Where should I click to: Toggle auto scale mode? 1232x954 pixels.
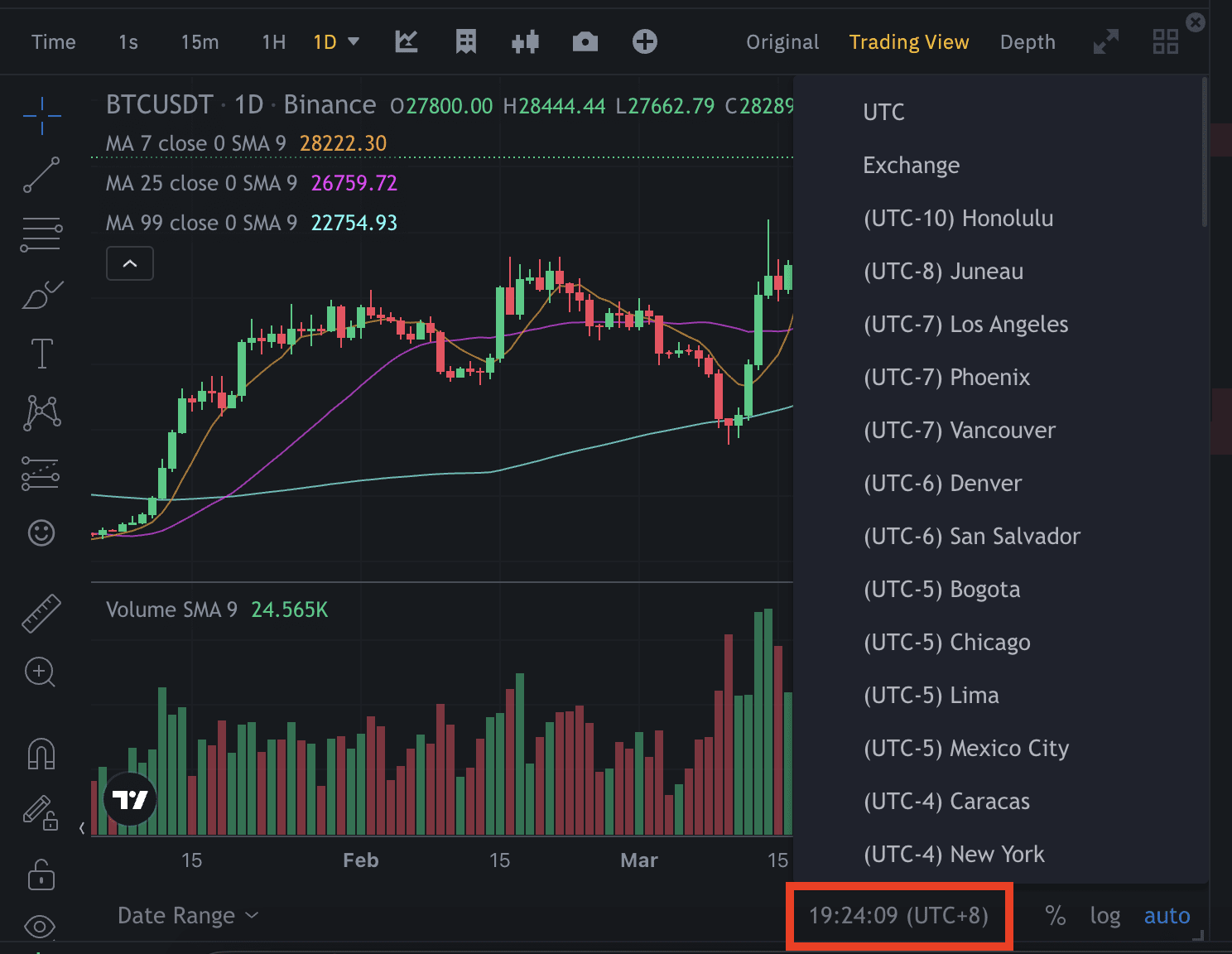[1167, 915]
